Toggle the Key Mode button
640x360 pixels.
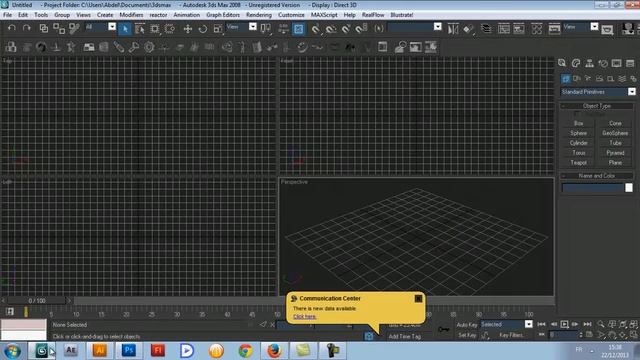pyautogui.click(x=541, y=335)
